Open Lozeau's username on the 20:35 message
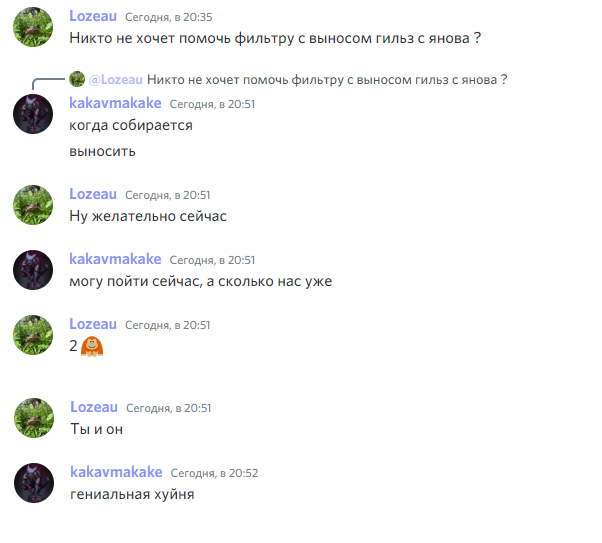602x543 pixels. (x=93, y=16)
